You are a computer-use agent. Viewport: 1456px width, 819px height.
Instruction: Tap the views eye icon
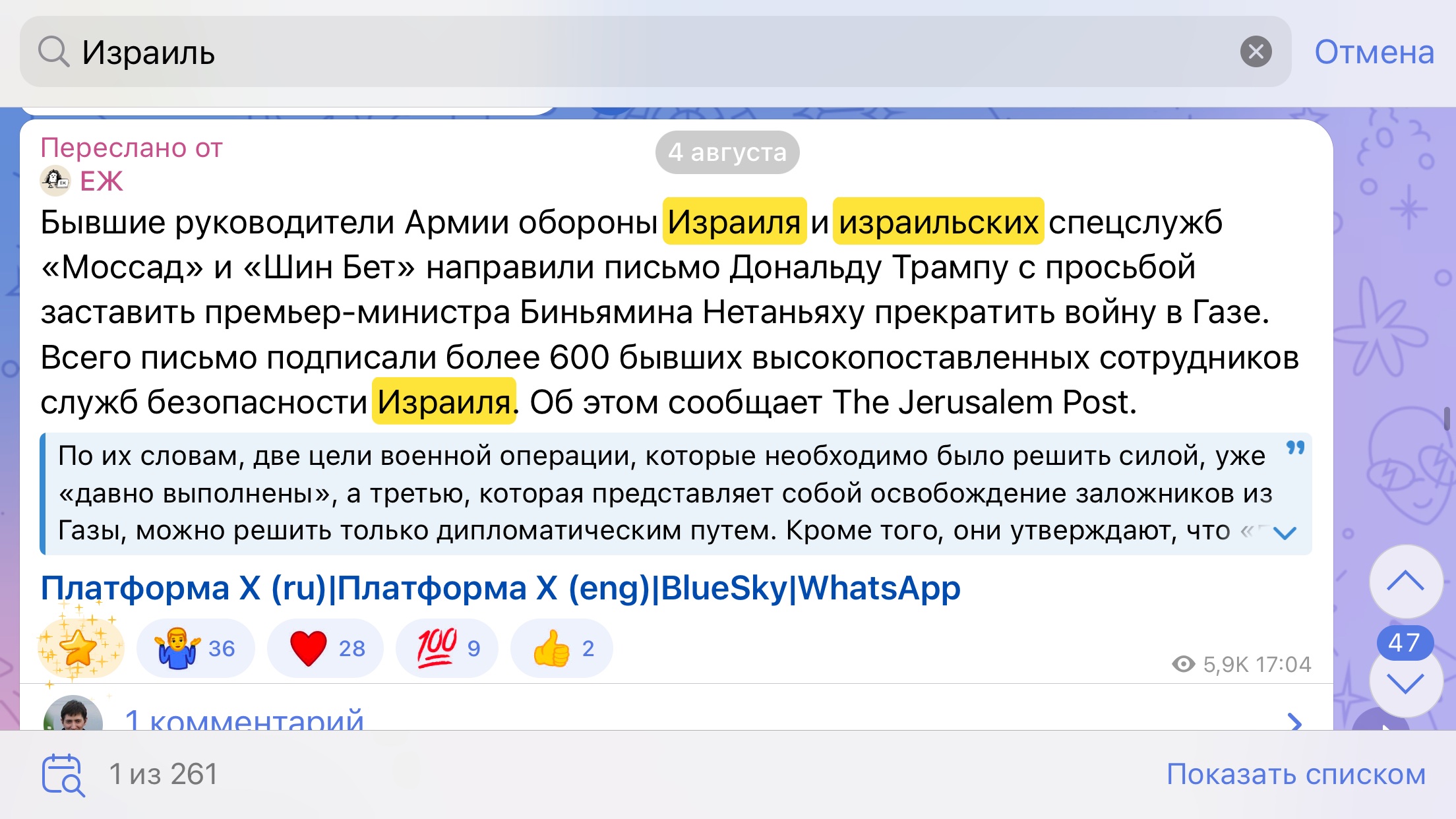pyautogui.click(x=1184, y=664)
